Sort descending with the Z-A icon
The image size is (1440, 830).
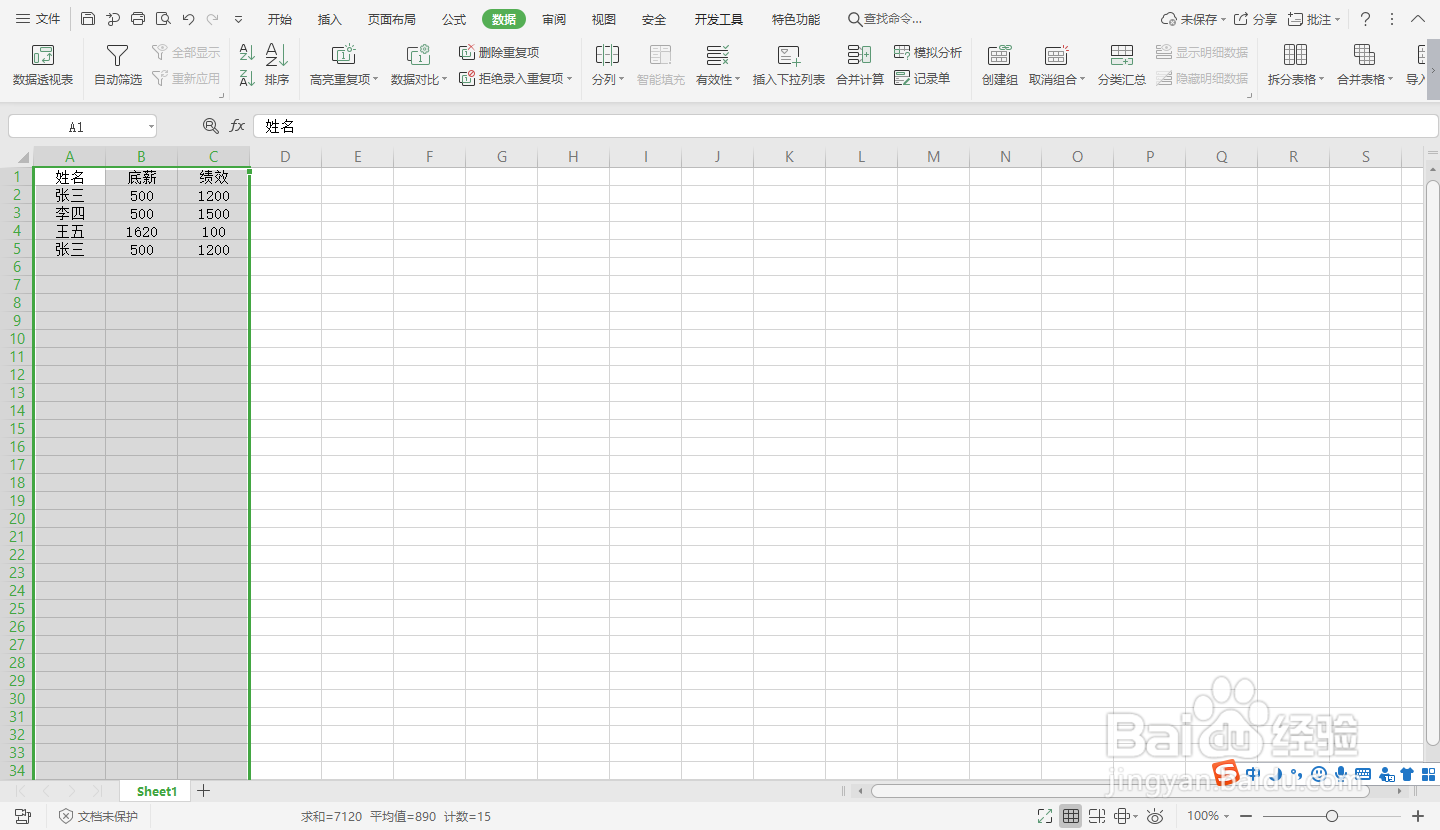(x=247, y=78)
